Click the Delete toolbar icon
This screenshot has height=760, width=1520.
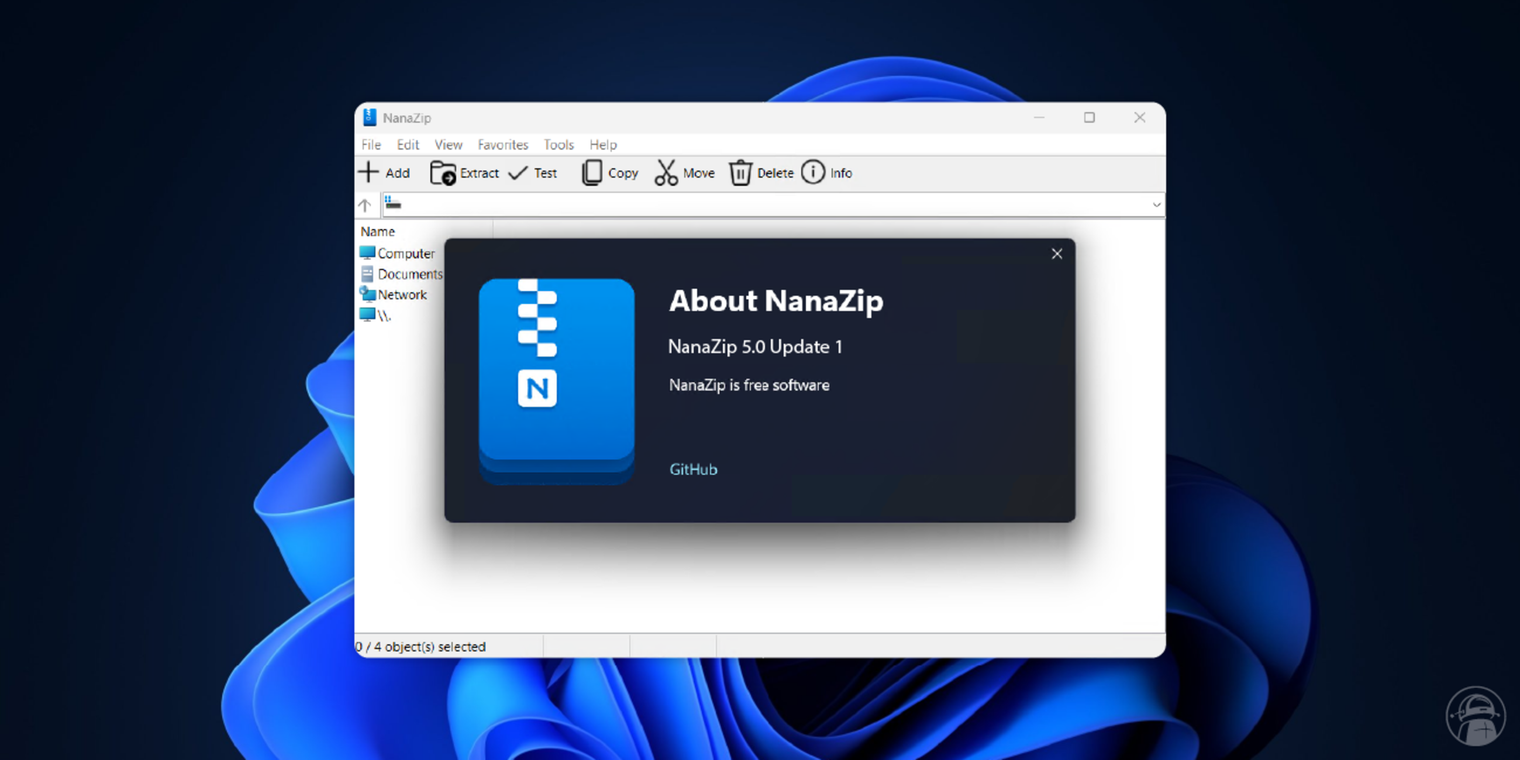(741, 172)
